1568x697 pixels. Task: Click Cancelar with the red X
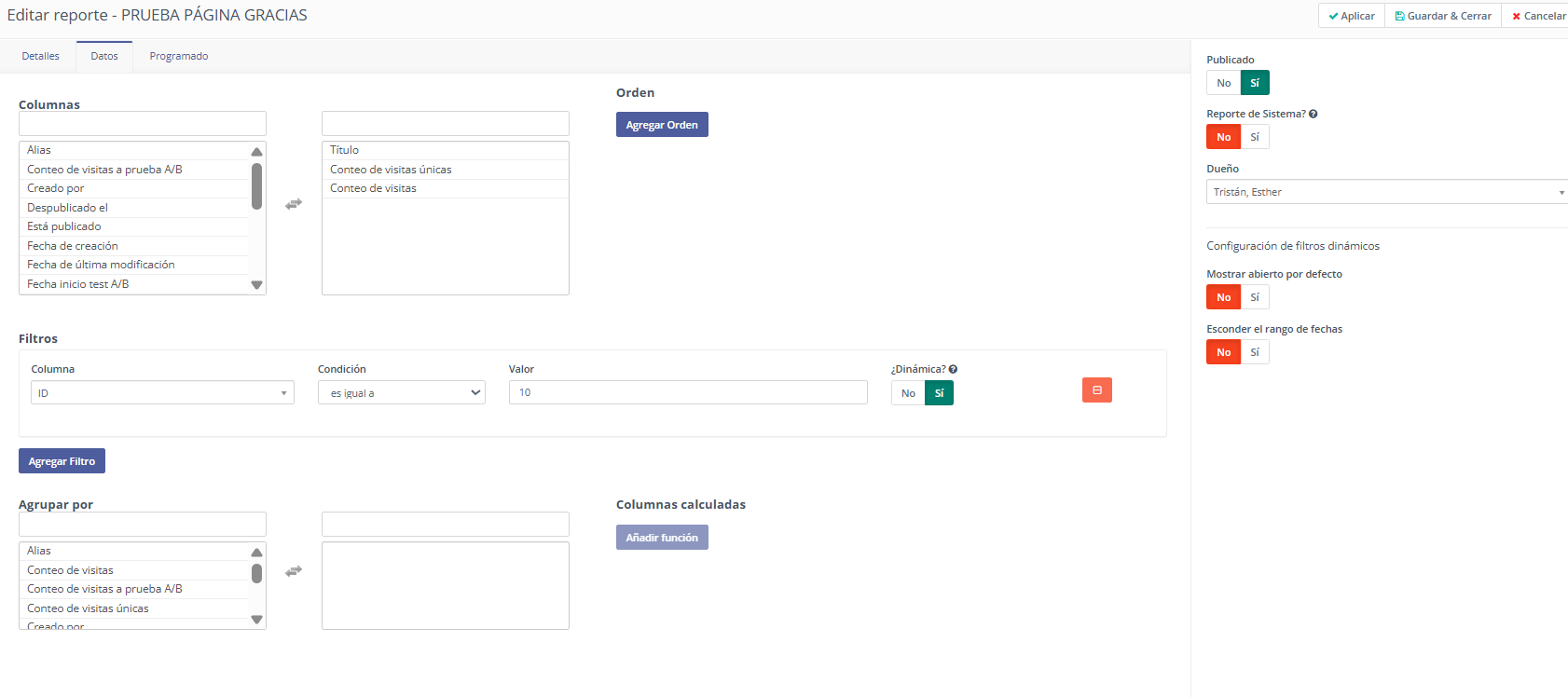click(x=1538, y=16)
